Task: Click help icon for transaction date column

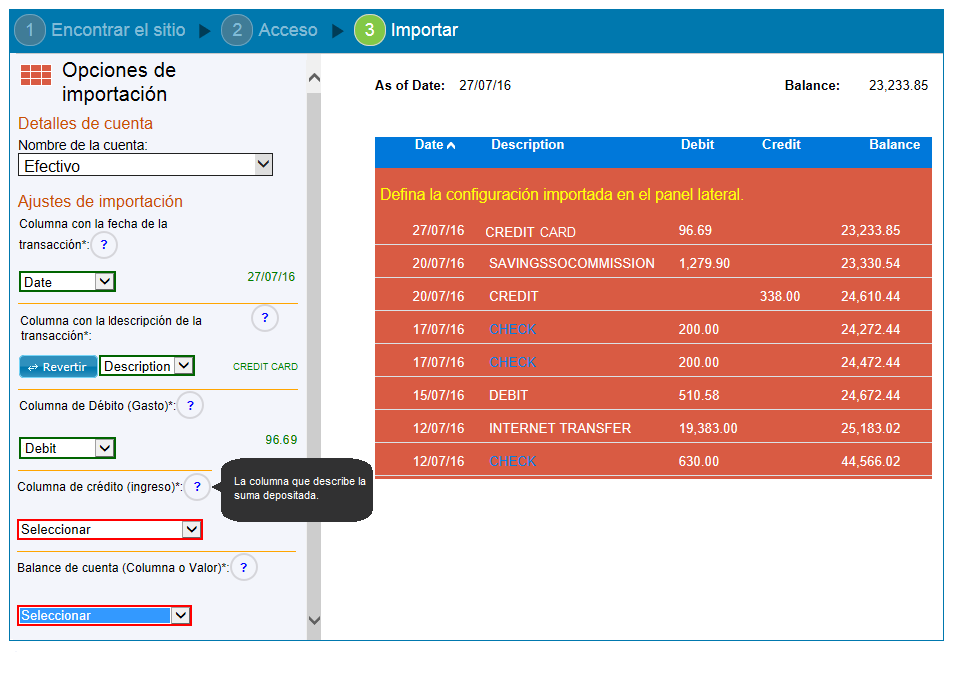Action: point(104,245)
